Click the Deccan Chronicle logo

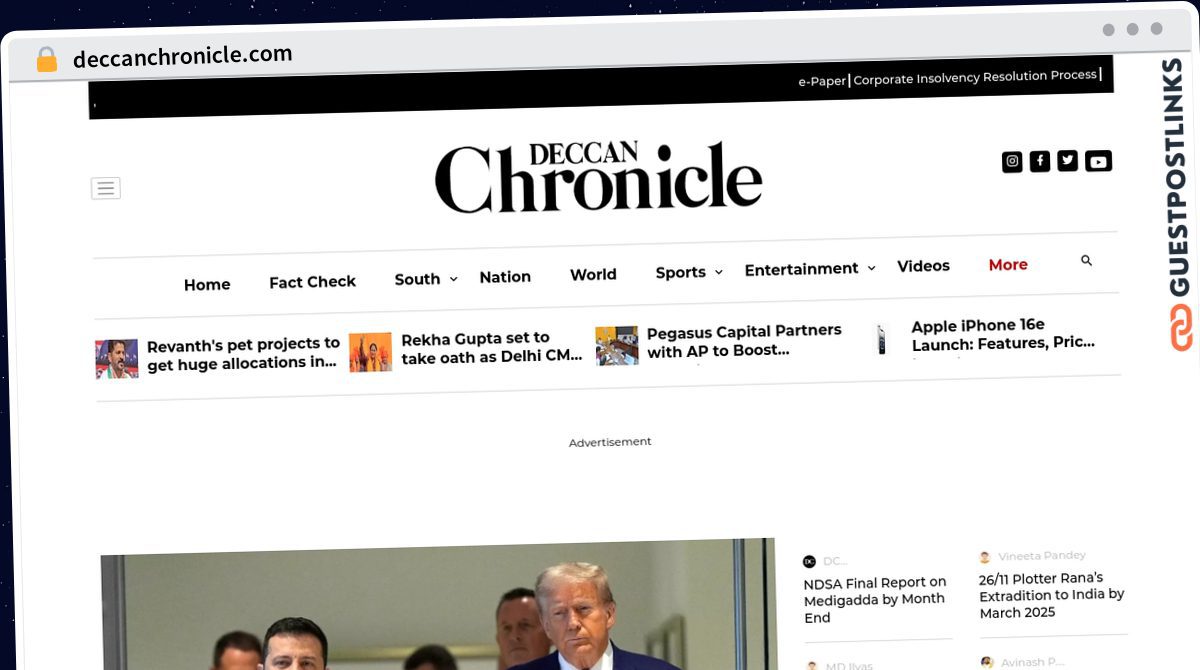click(x=598, y=177)
